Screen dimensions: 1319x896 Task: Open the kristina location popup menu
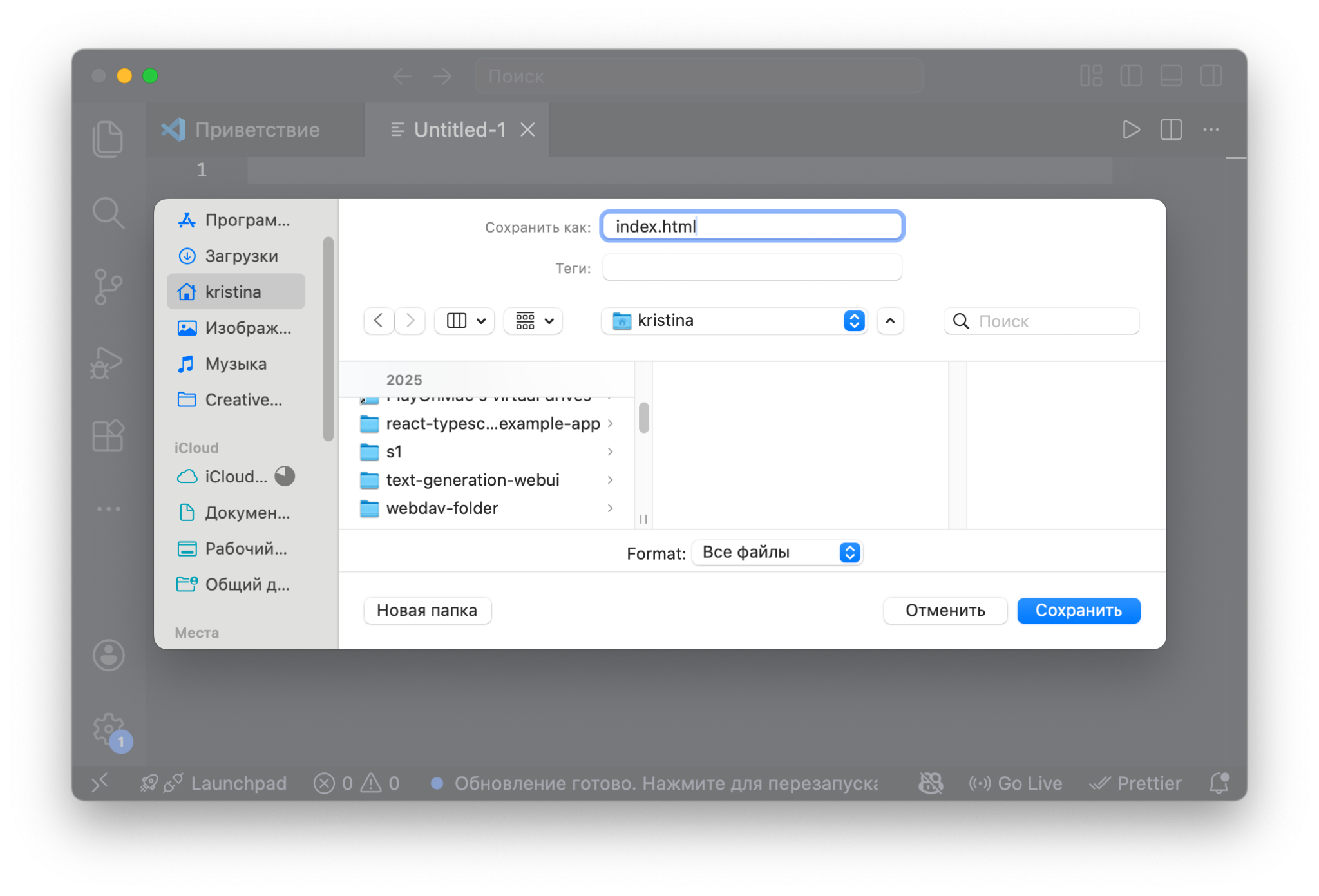(x=734, y=321)
